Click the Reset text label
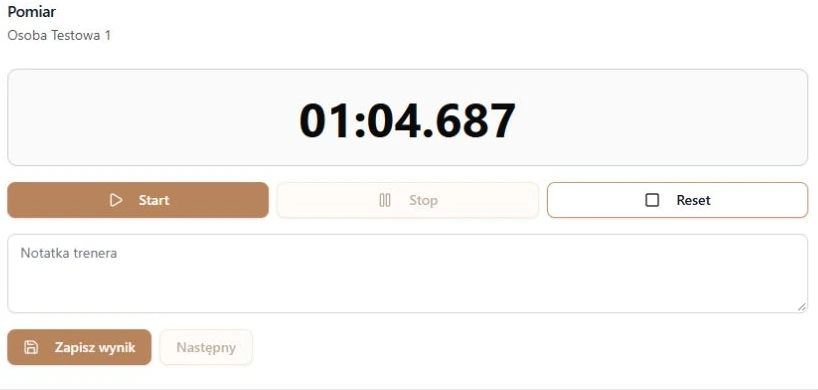 point(693,200)
